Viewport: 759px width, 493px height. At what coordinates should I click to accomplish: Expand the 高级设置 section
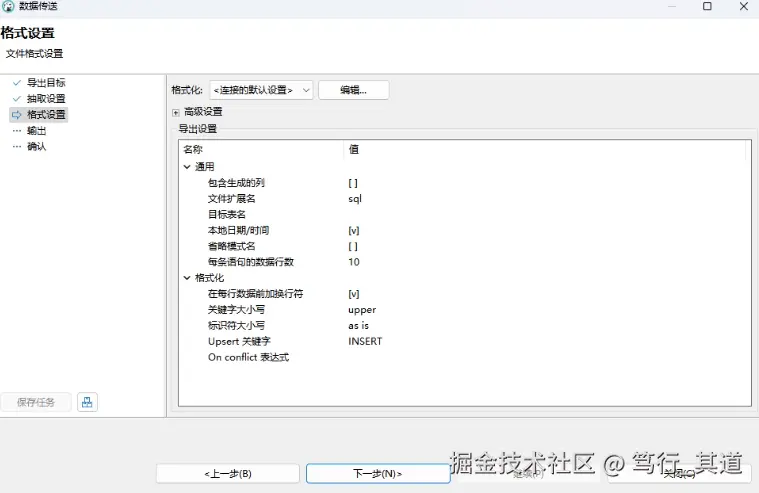click(176, 113)
